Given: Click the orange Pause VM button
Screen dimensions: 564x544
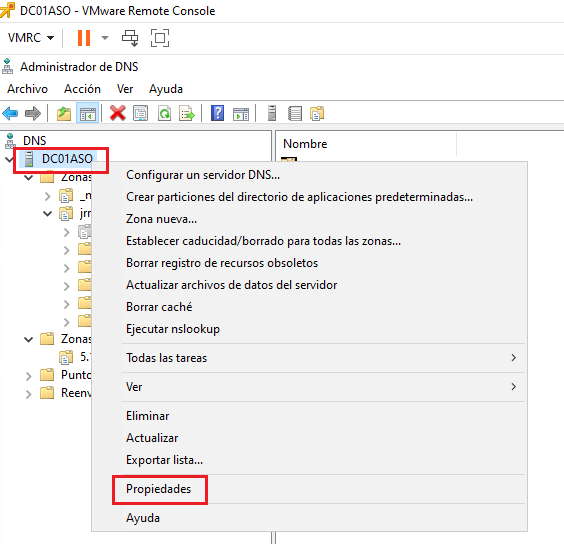Looking at the screenshot, I should 84,38.
